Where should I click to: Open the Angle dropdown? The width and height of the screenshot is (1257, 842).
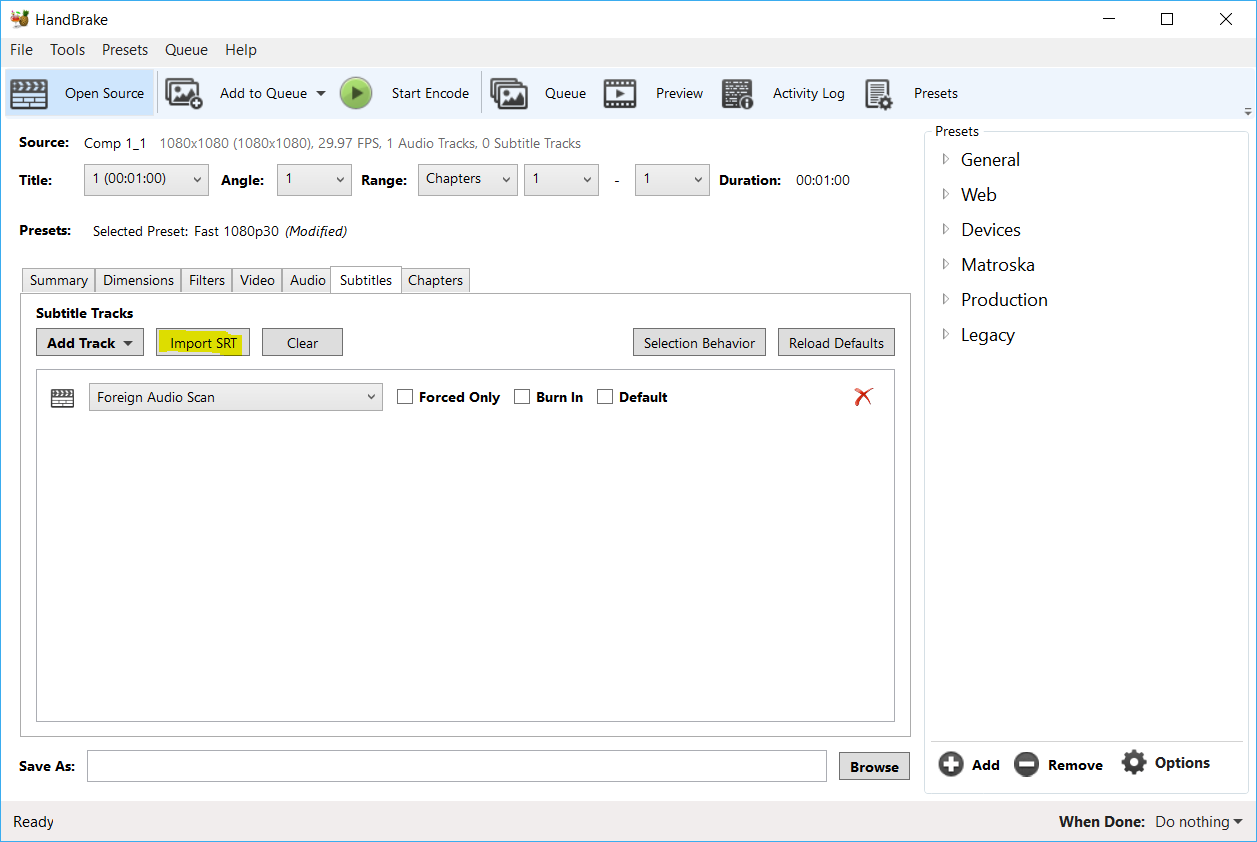[x=314, y=180]
